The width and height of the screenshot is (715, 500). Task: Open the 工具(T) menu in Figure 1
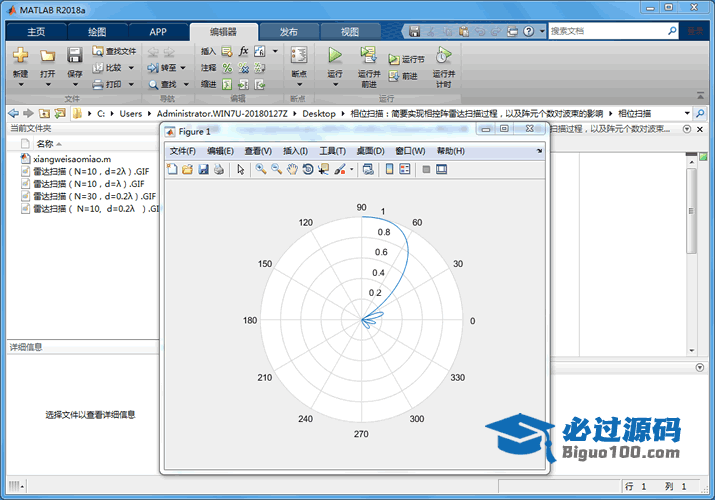point(332,151)
